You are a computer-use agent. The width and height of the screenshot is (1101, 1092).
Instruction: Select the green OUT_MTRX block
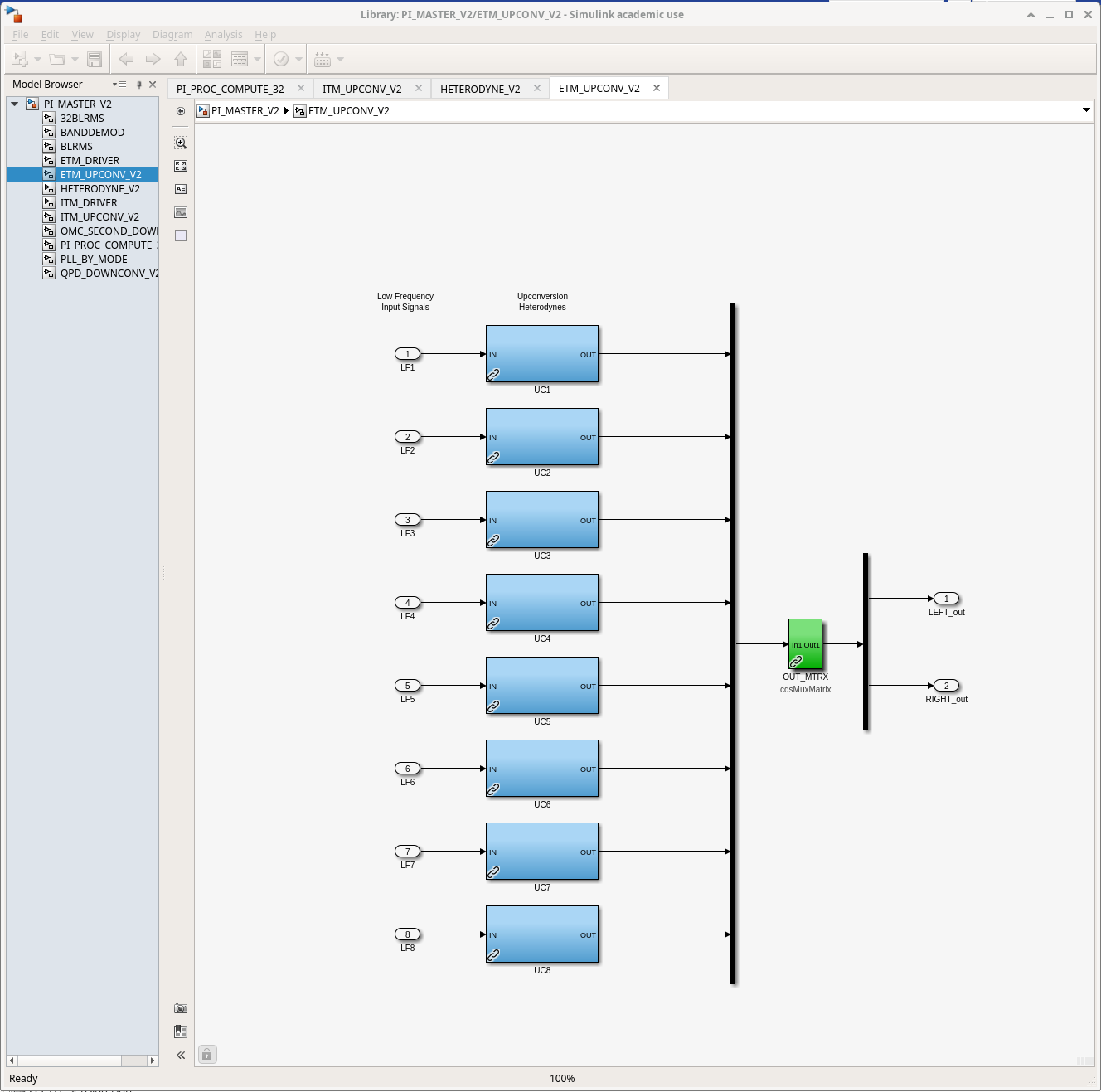tap(805, 643)
